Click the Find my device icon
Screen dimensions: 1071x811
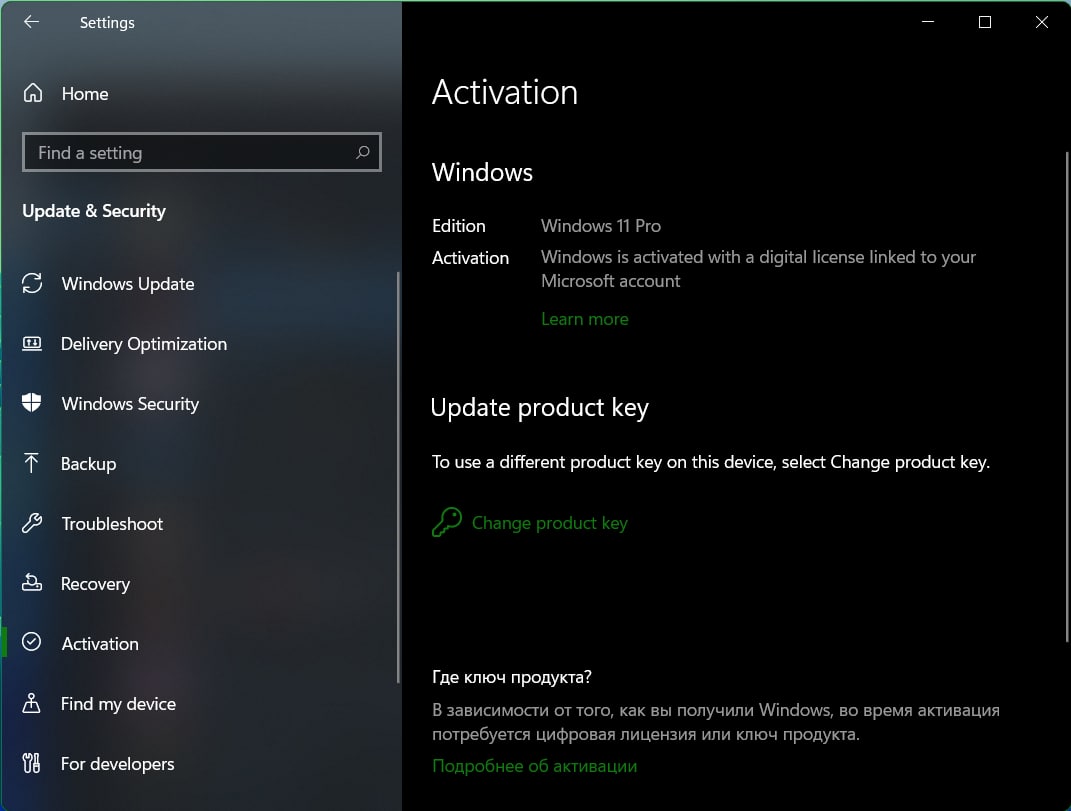pos(31,703)
